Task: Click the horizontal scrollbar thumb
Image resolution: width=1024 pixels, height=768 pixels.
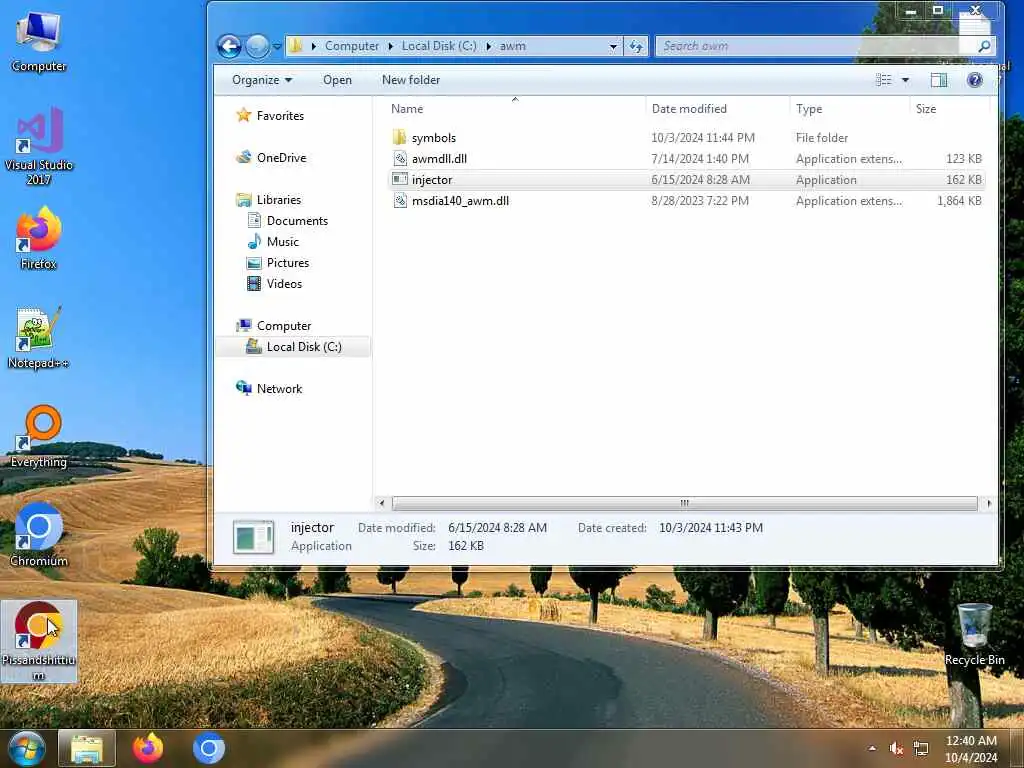Action: pyautogui.click(x=684, y=503)
